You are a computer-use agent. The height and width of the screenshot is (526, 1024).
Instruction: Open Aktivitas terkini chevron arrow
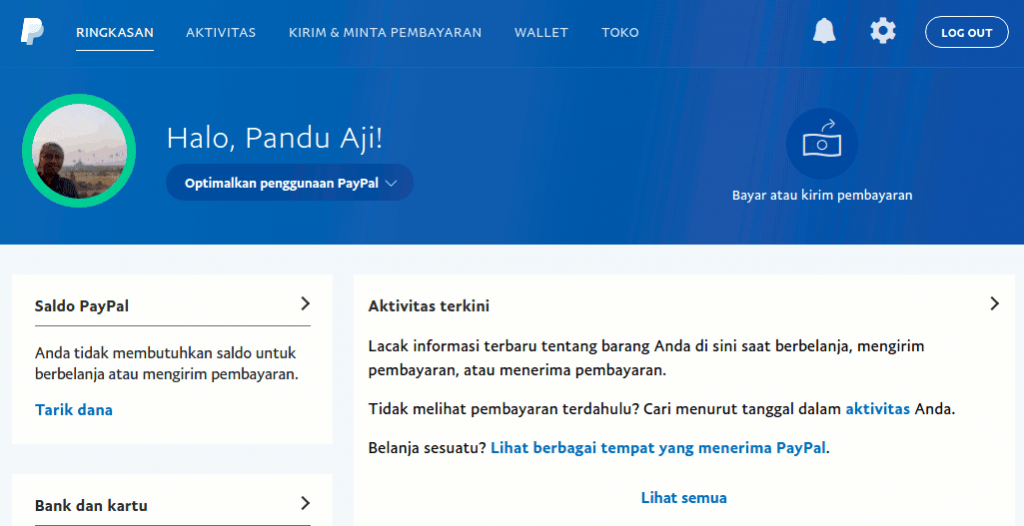point(995,303)
